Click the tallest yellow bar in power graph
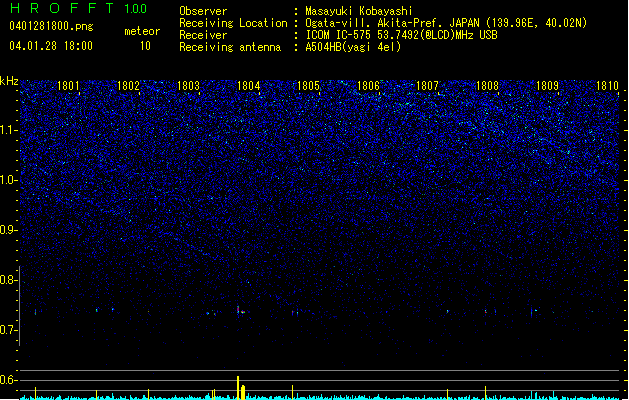This screenshot has height=400, width=629. (238, 388)
